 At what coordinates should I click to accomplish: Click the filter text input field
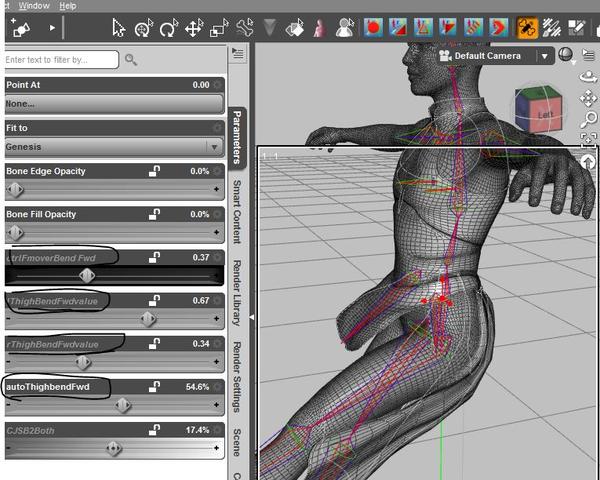coord(61,60)
